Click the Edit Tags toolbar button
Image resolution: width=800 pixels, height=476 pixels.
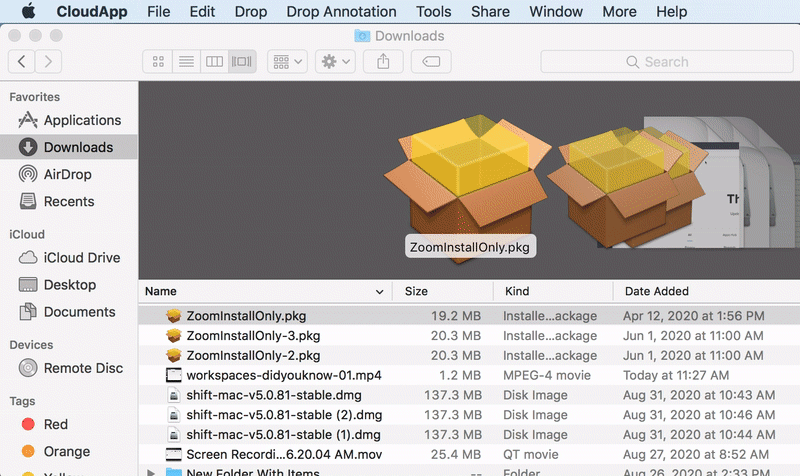coord(431,62)
